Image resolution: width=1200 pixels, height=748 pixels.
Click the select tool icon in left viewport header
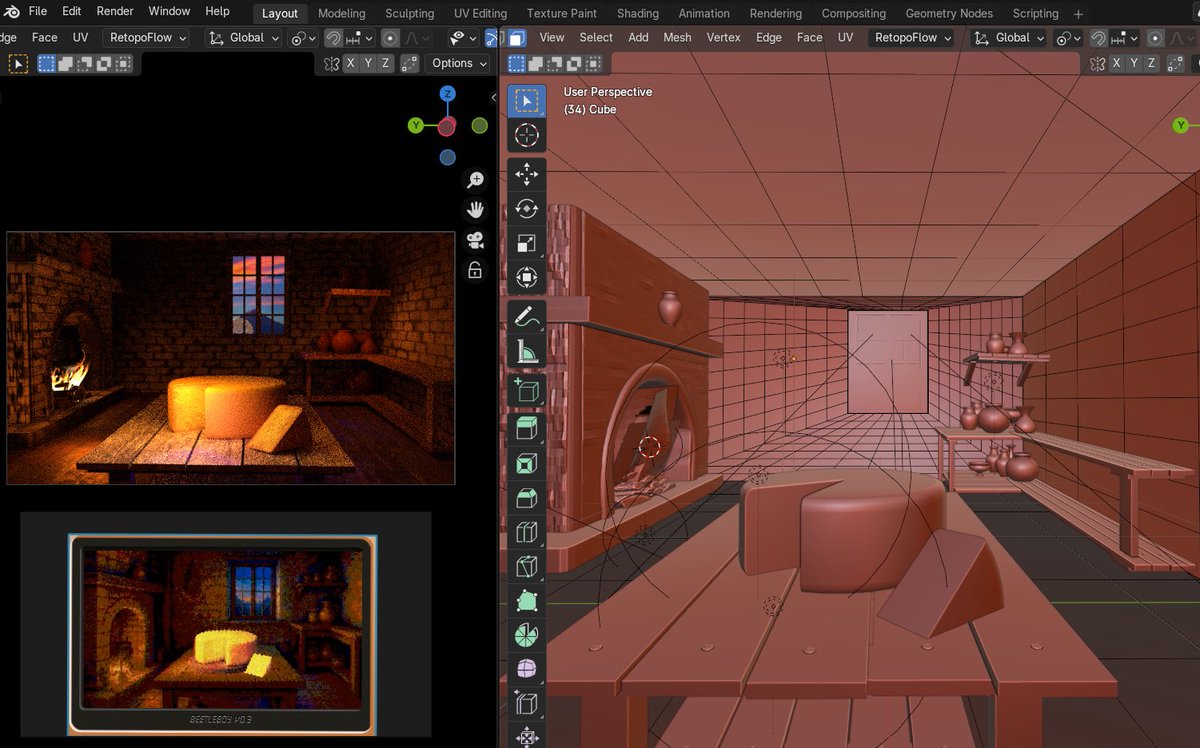pos(18,63)
